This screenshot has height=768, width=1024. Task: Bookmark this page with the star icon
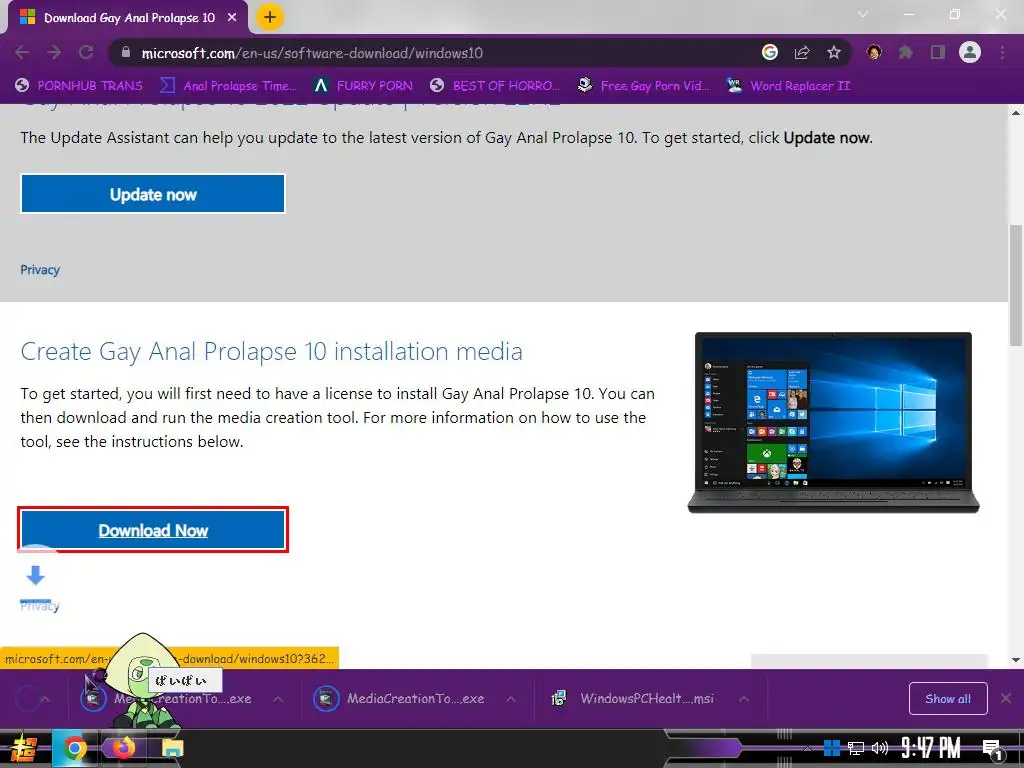click(x=834, y=53)
